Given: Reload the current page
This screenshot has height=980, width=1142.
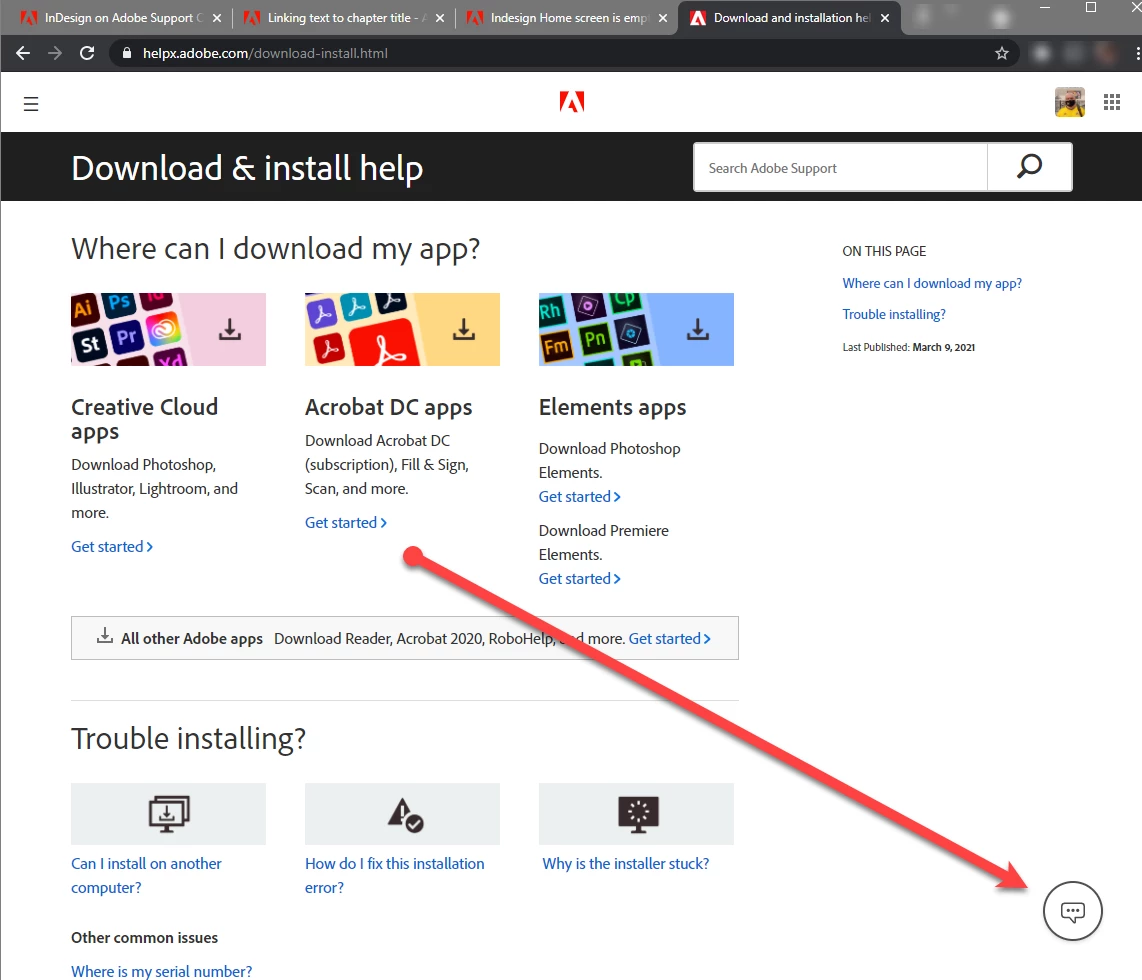Looking at the screenshot, I should tap(87, 53).
